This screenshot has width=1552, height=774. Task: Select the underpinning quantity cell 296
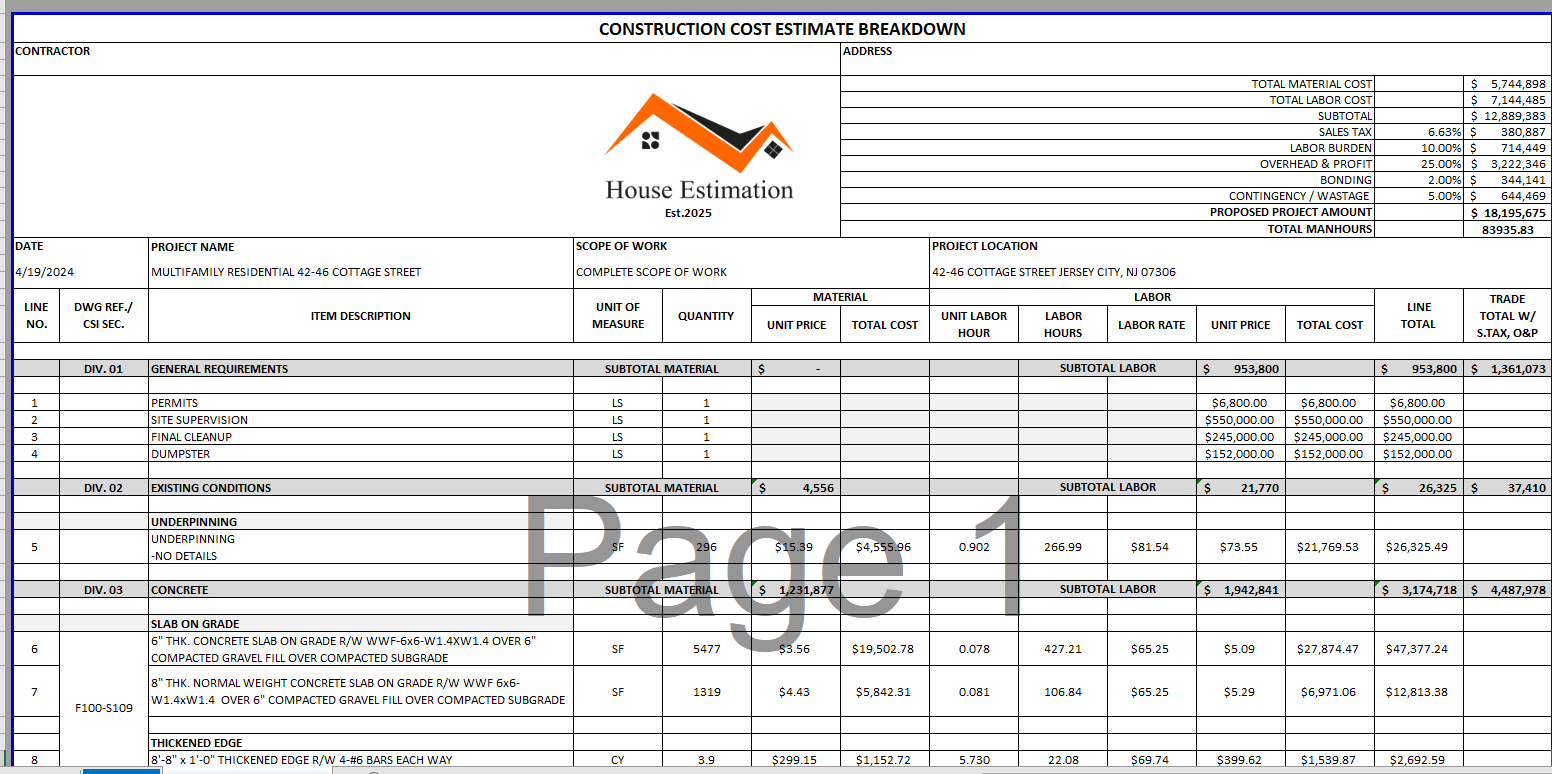click(x=706, y=547)
